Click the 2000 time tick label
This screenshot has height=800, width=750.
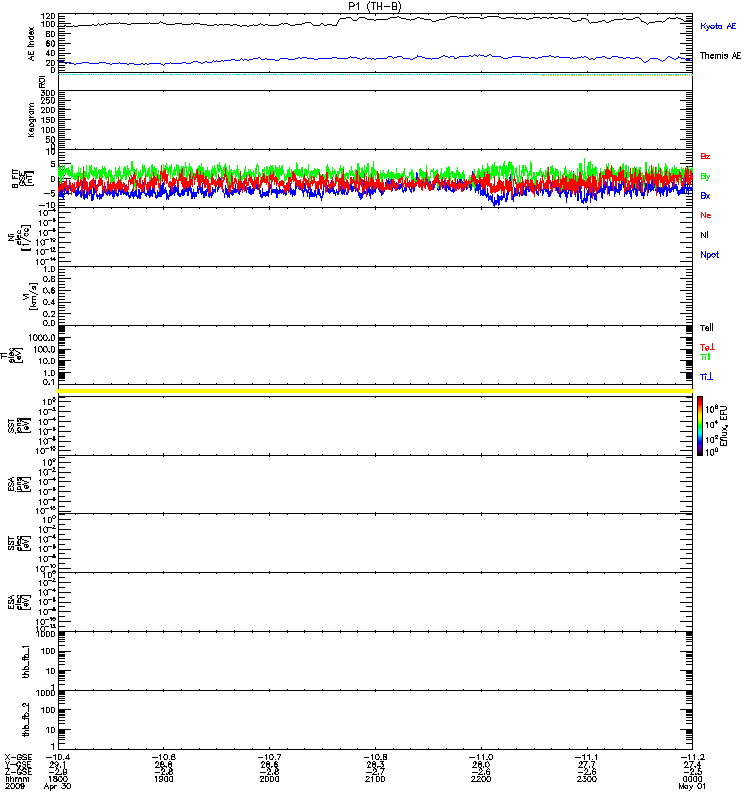pos(269,779)
